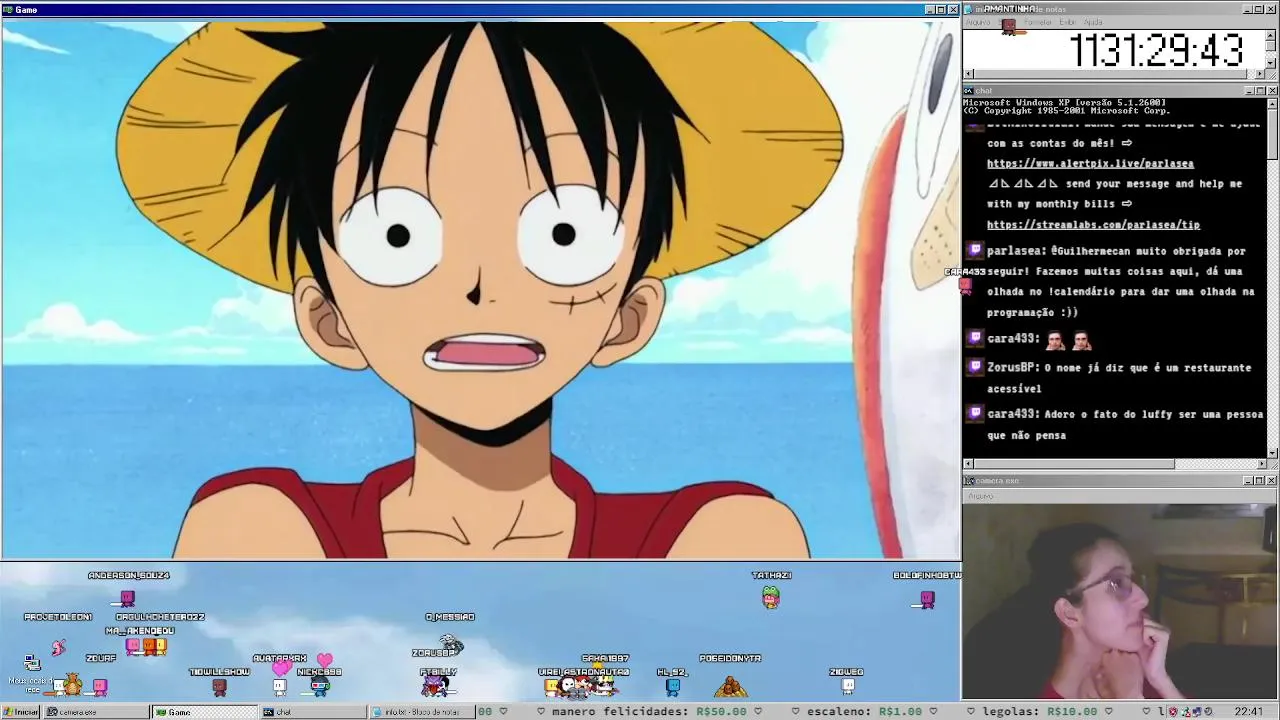This screenshot has height=720, width=1280.
Task: Open Ajuda menu in the notepad window
Action: point(1093,22)
